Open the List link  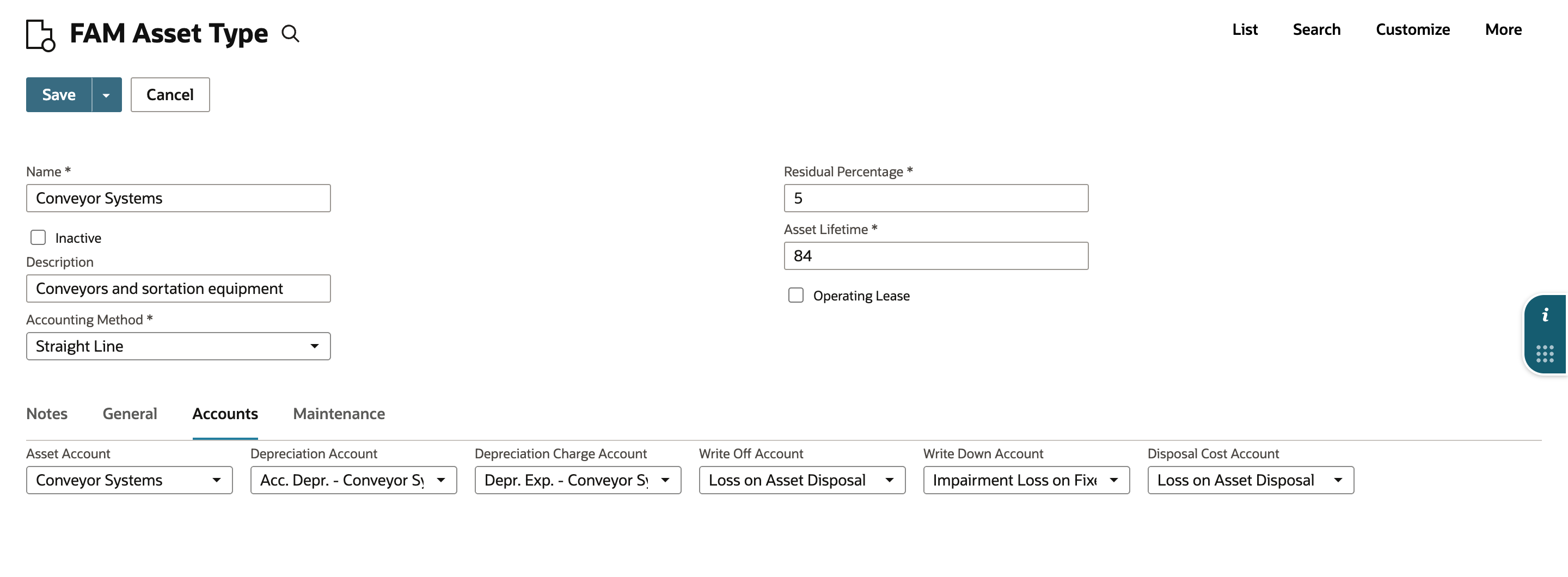click(1245, 29)
